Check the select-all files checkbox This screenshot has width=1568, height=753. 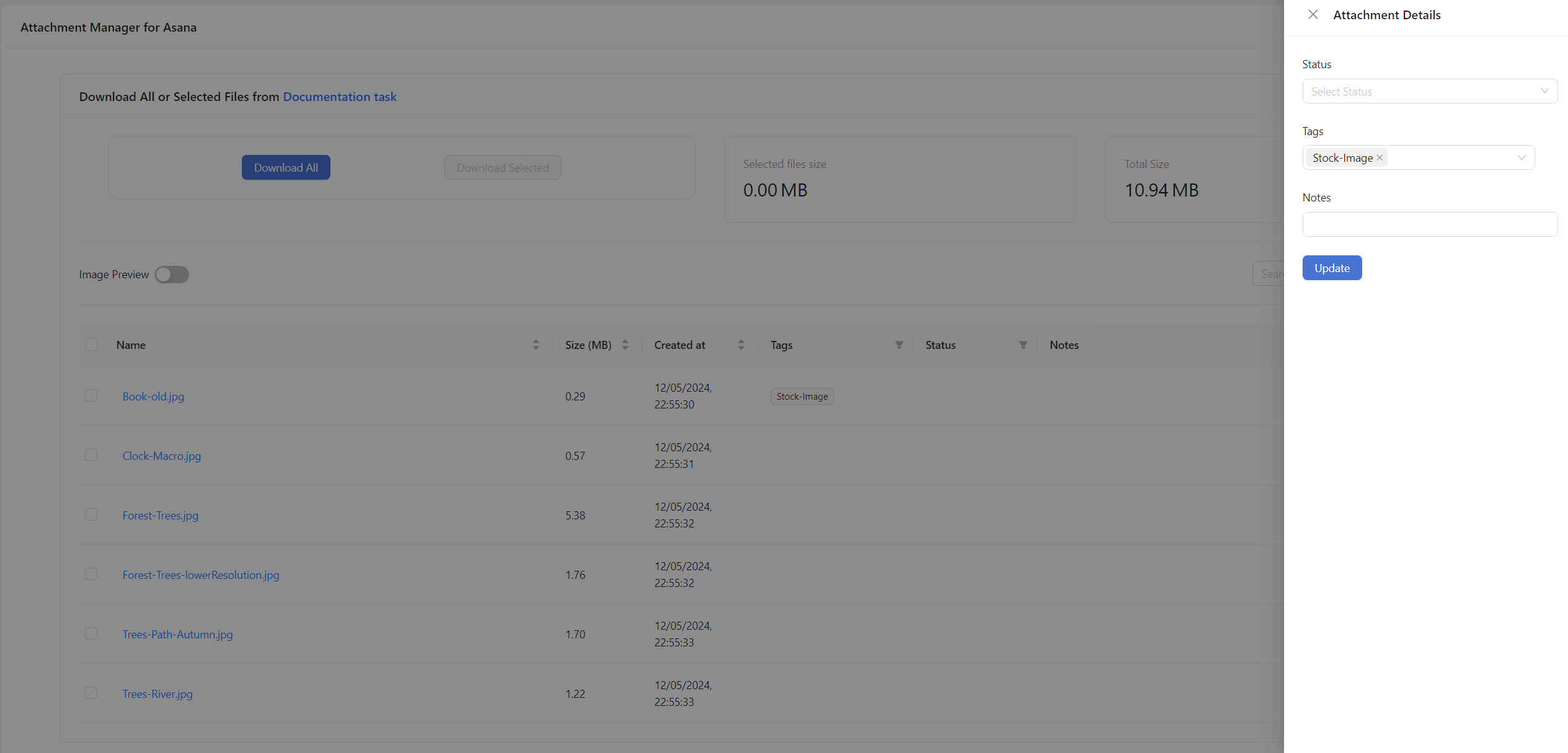pos(91,345)
